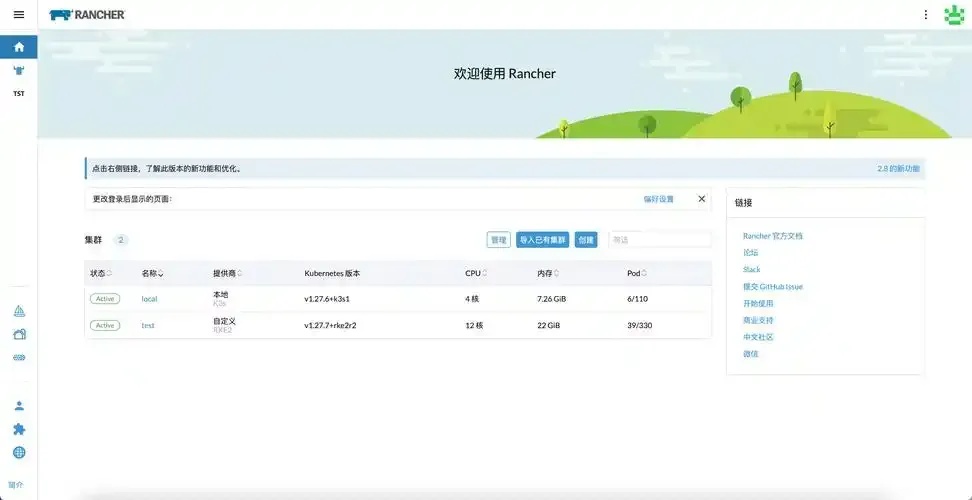Open the Slack link
This screenshot has height=500, width=972.
[751, 270]
